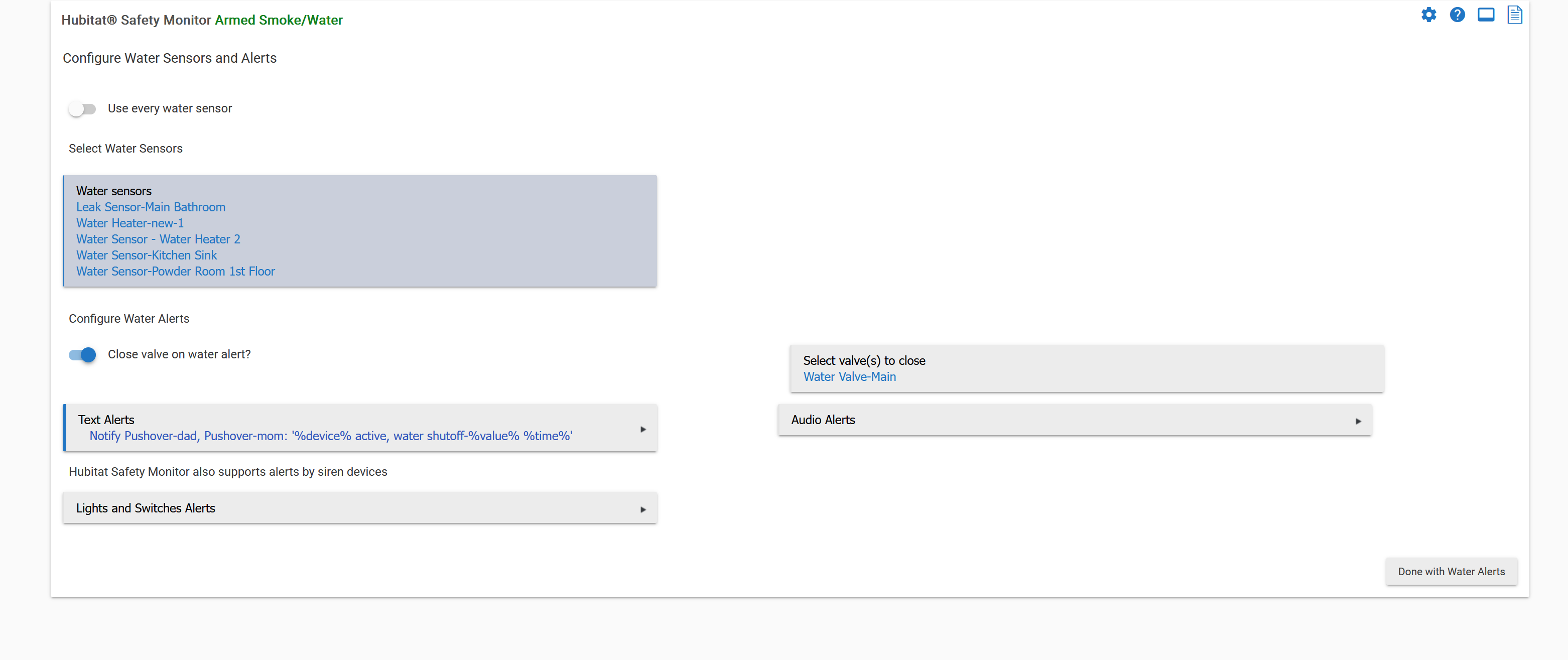Click Water Sensor-Powder Room 1st Floor
The width and height of the screenshot is (1568, 660).
point(175,272)
